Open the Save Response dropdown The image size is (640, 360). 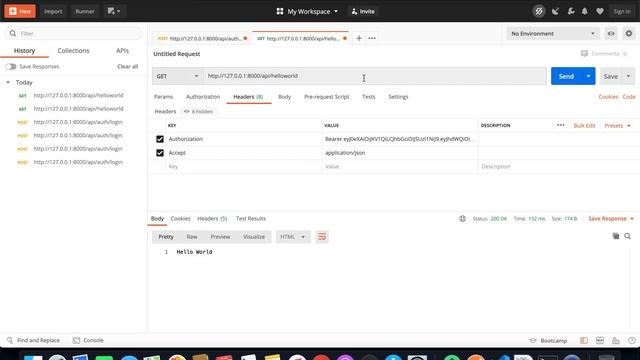pos(611,219)
